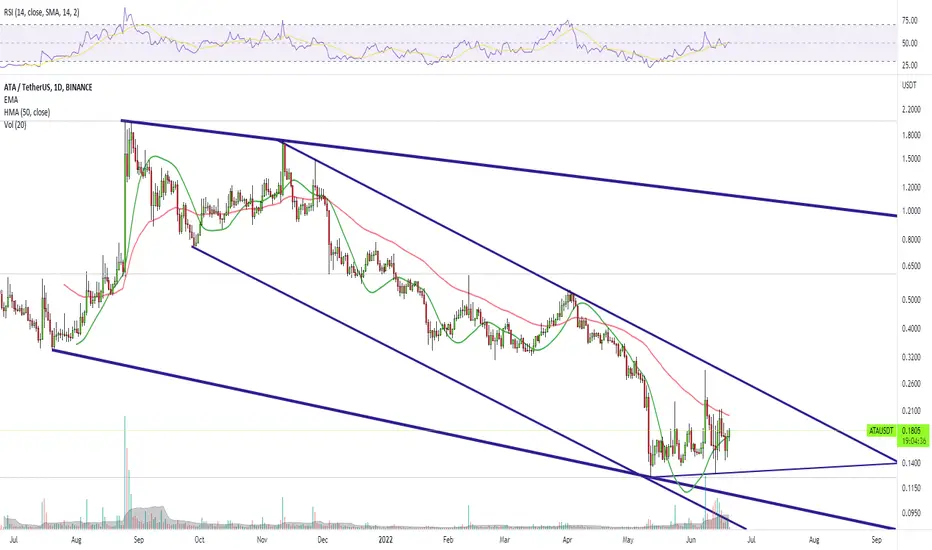Click the Mar label on time axis
Image resolution: width=932 pixels, height=550 pixels.
tap(504, 540)
